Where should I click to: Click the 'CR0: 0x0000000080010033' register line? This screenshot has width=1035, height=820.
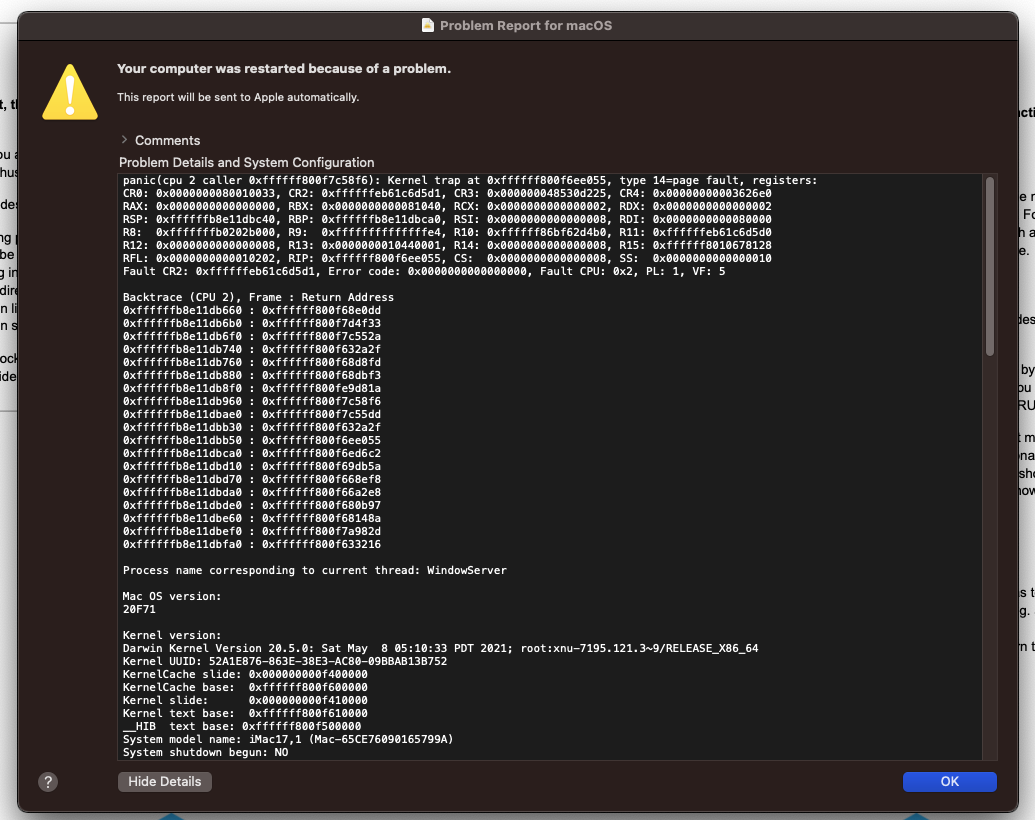pyautogui.click(x=447, y=193)
